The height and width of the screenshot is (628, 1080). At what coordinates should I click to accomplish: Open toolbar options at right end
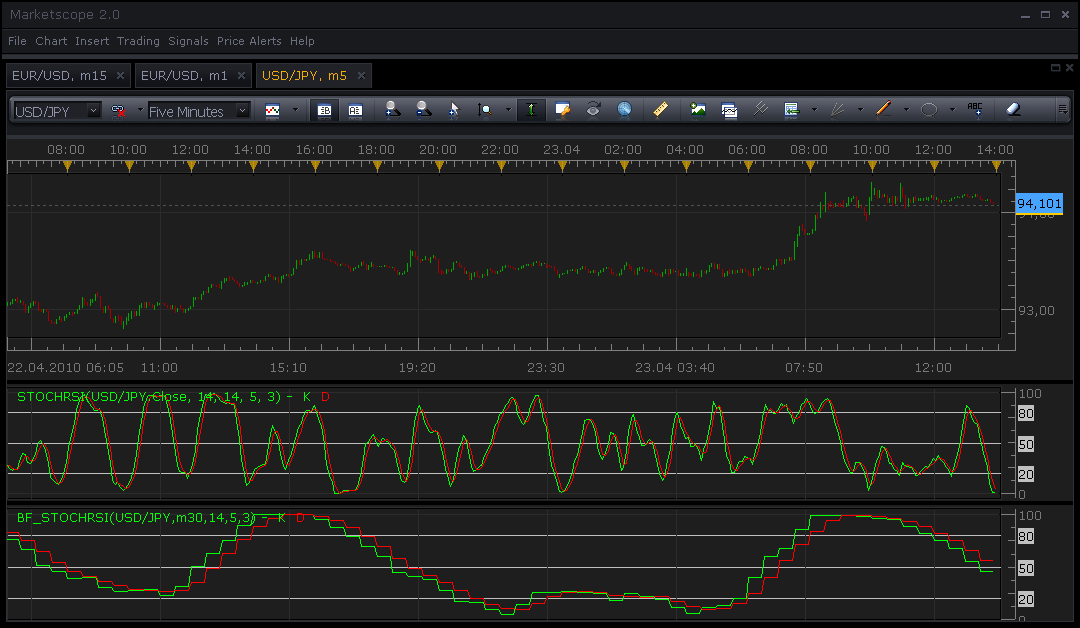[1063, 109]
